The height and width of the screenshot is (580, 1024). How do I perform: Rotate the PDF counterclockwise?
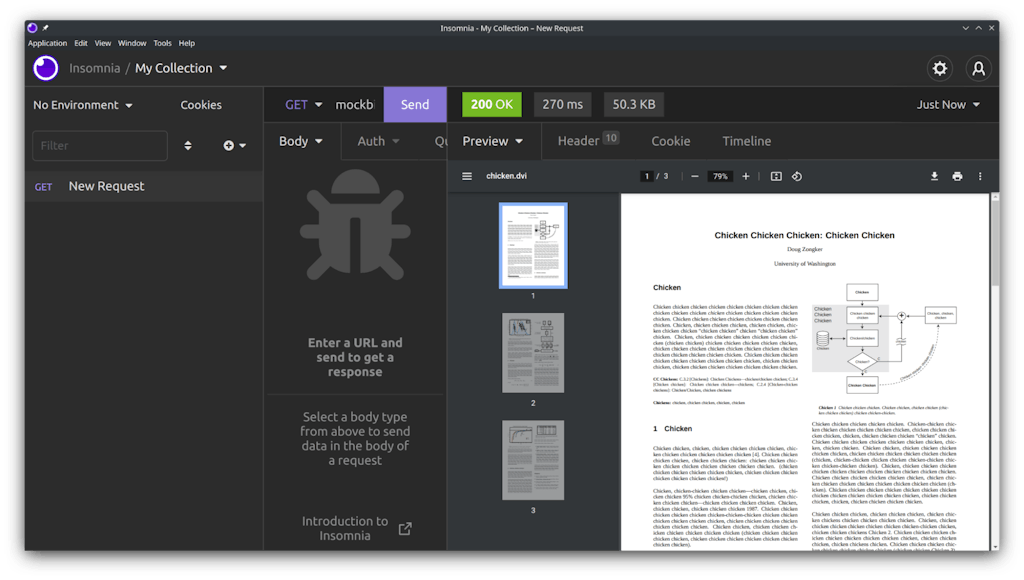tap(797, 176)
